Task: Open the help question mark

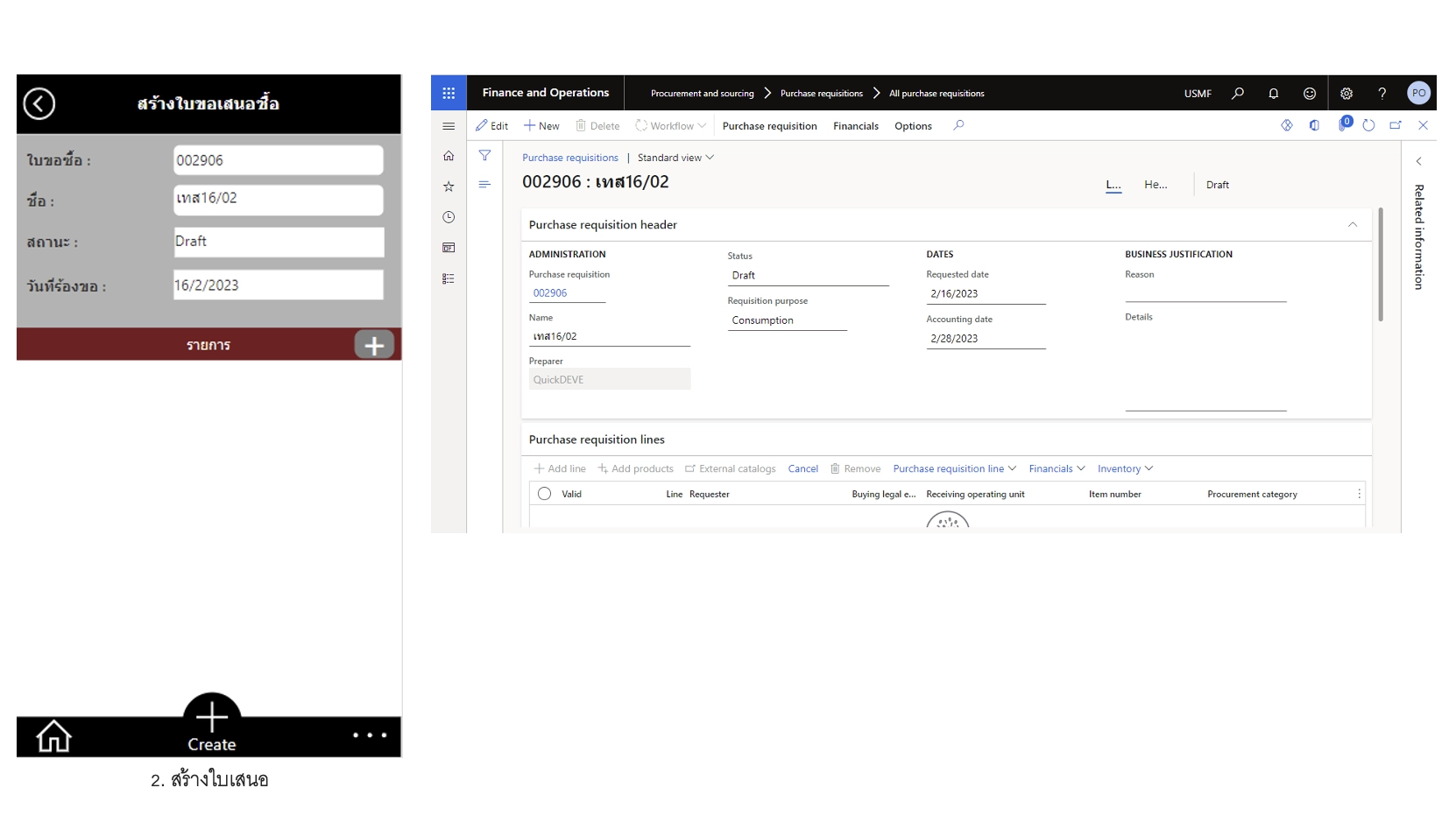Action: click(x=1382, y=93)
